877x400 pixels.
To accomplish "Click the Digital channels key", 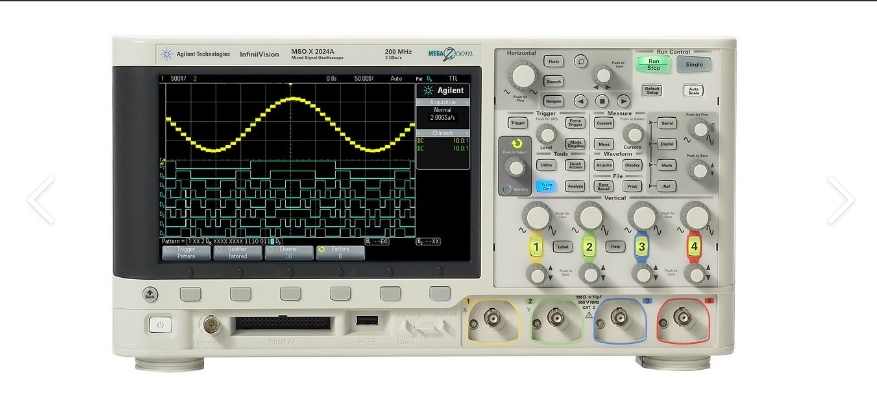I will pyautogui.click(x=667, y=144).
